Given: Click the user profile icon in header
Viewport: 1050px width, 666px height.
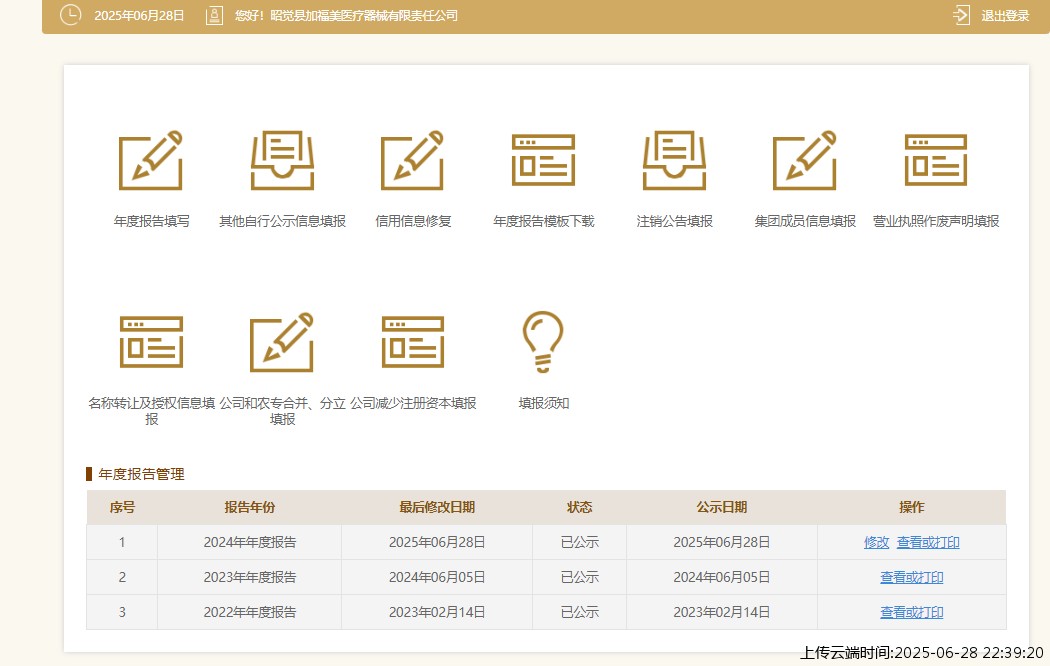Looking at the screenshot, I should pos(214,15).
